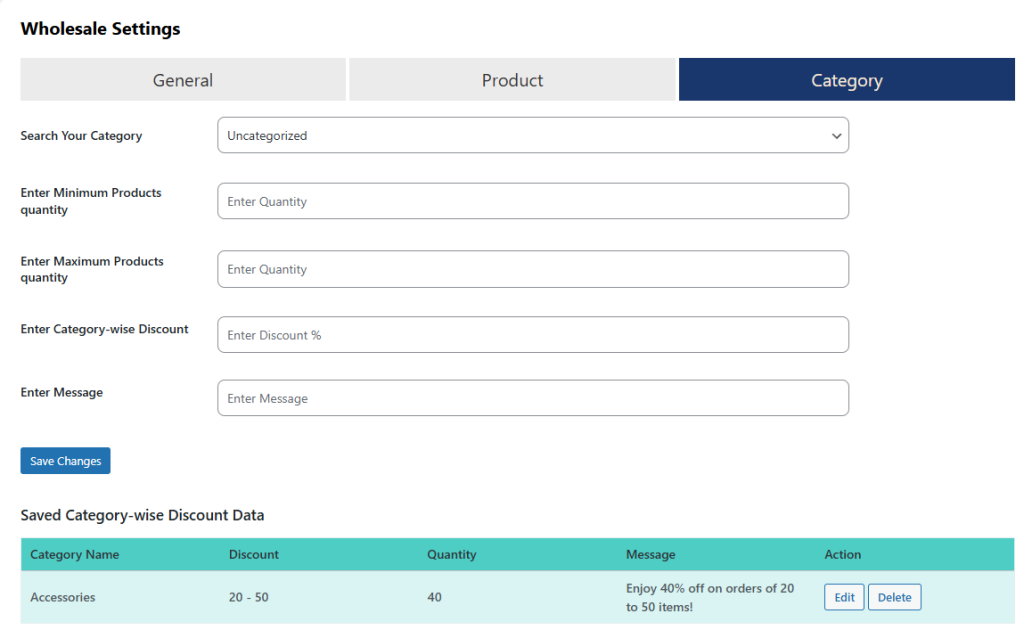Viewport: 1024px width, 630px height.
Task: Focus the Enter Message text box
Action: pos(532,398)
